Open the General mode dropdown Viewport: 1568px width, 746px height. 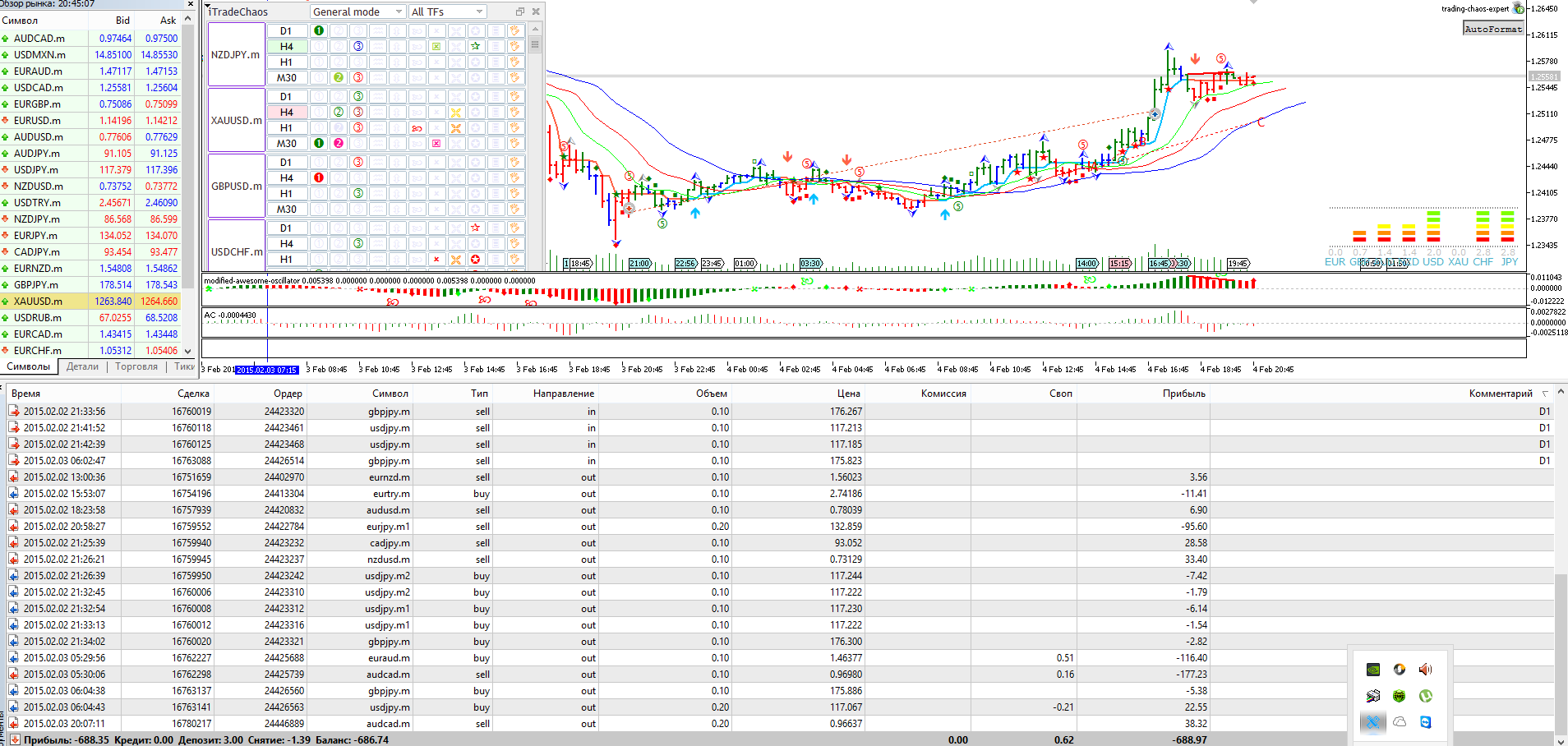click(x=357, y=12)
